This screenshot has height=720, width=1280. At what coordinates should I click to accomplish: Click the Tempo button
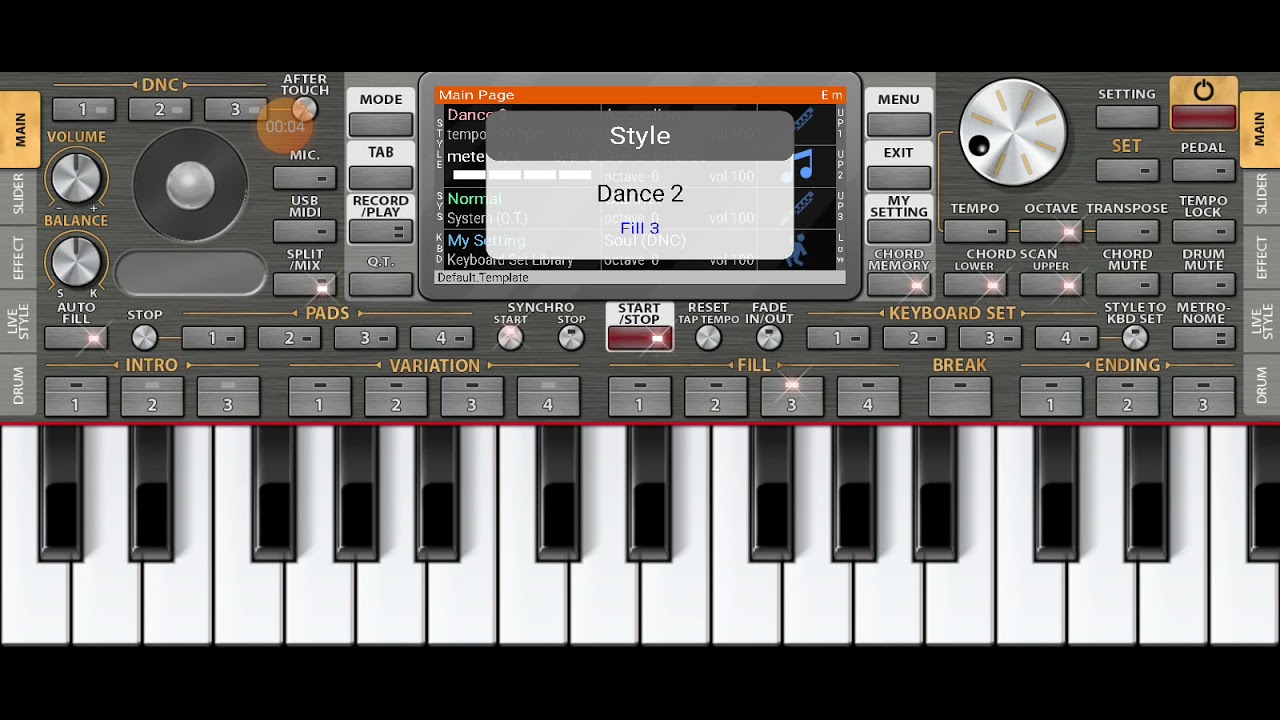[974, 231]
